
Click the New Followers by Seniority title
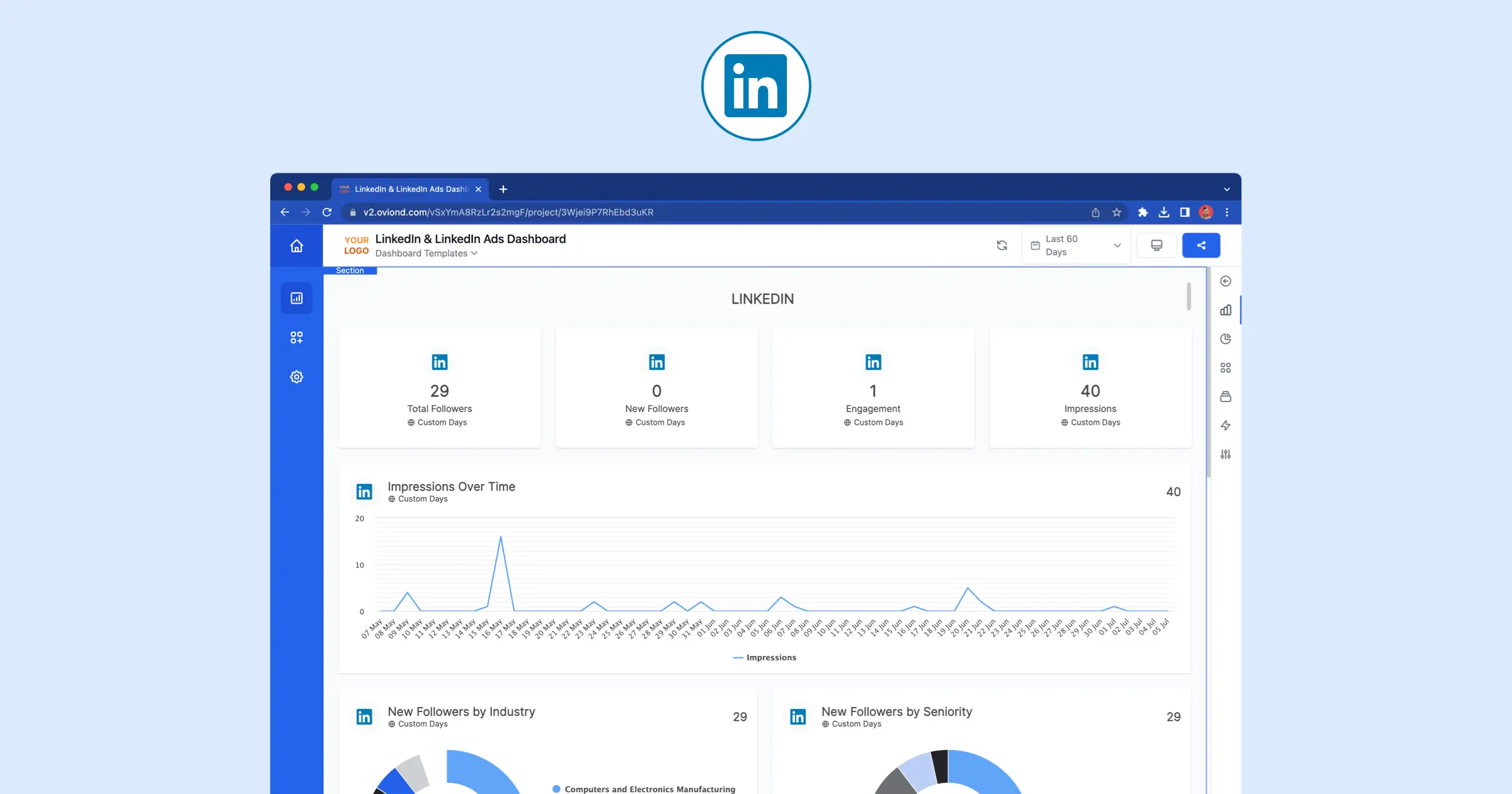click(x=897, y=711)
